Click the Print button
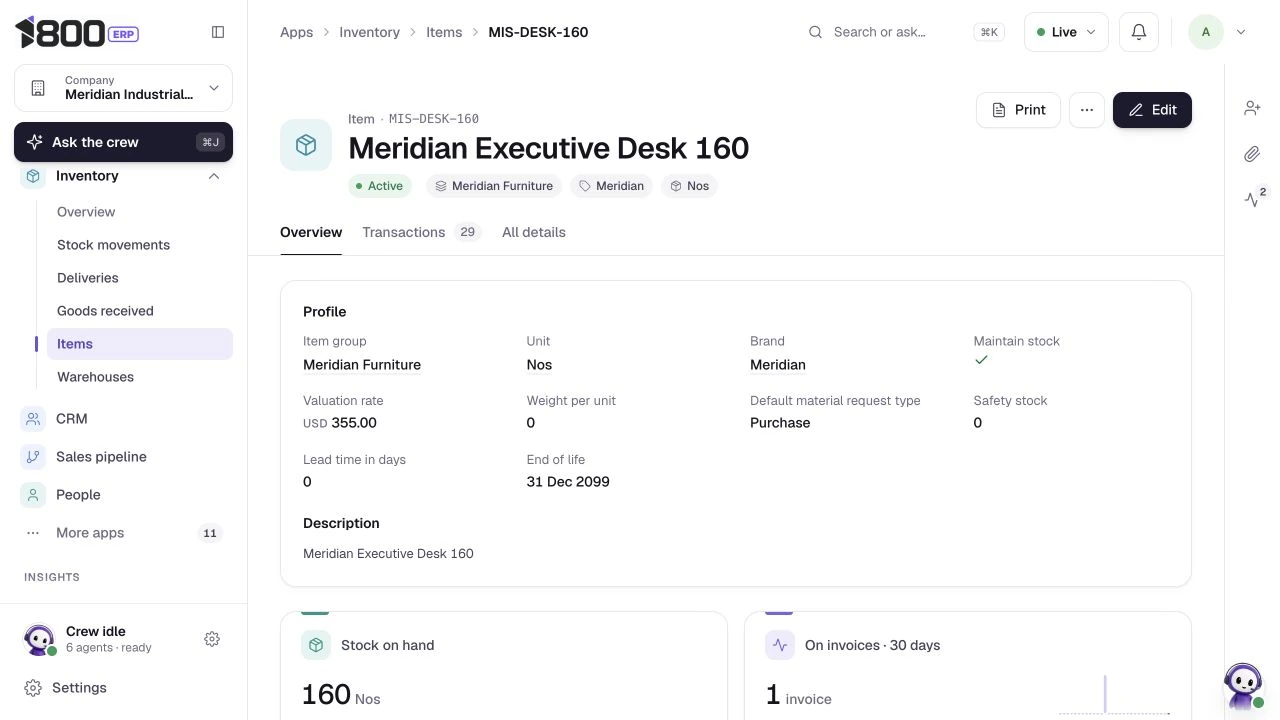The image size is (1280, 720). click(1018, 110)
